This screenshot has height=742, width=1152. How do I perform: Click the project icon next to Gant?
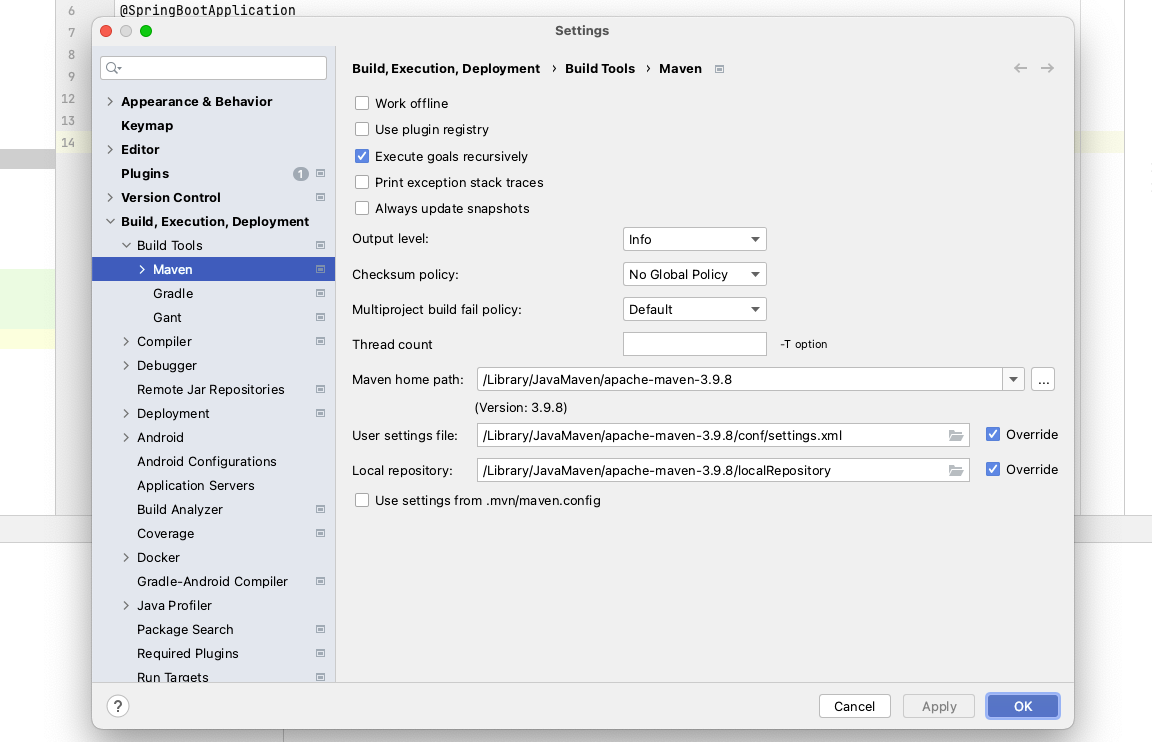(320, 317)
